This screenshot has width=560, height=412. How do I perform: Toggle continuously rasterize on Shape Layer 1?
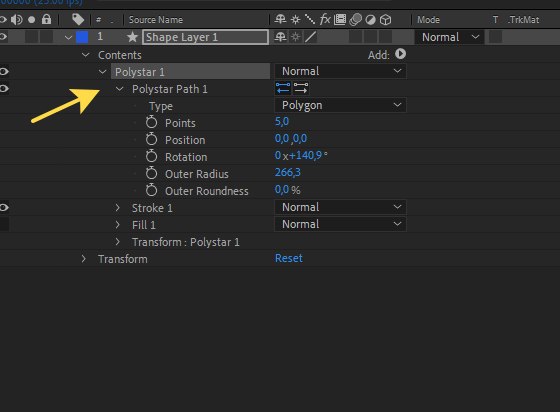point(295,37)
